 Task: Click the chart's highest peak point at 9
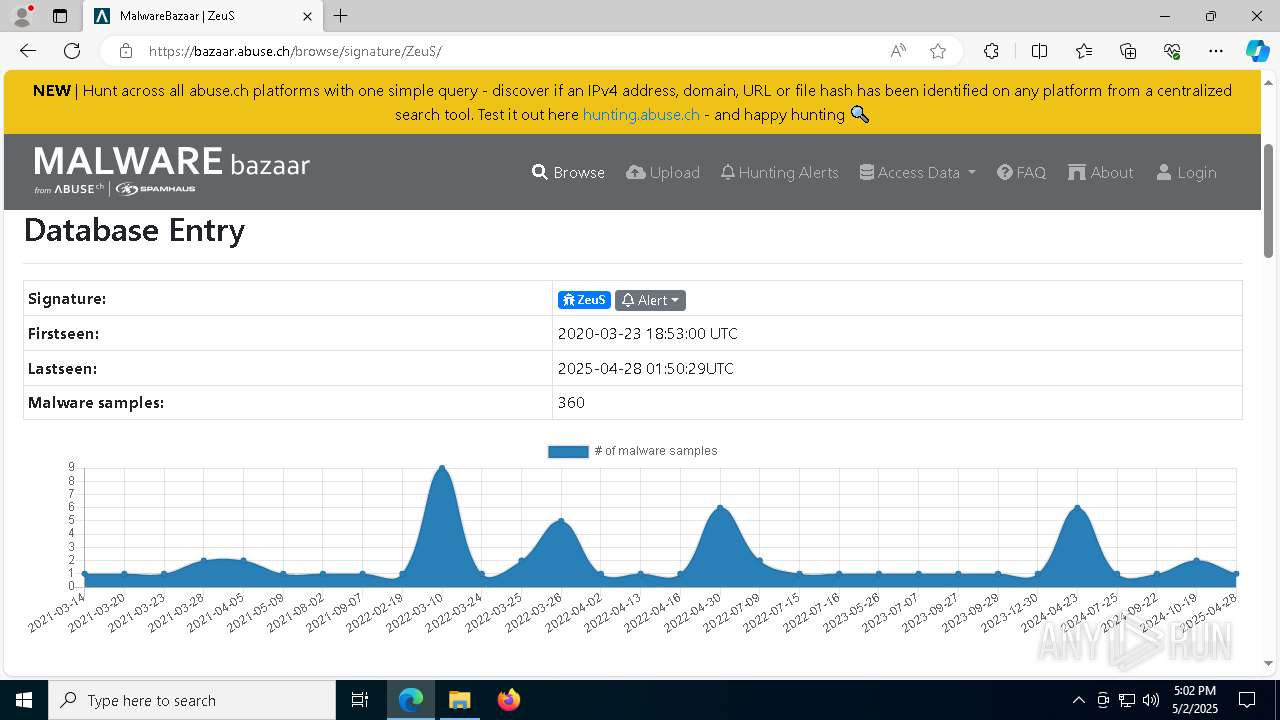[x=442, y=467]
